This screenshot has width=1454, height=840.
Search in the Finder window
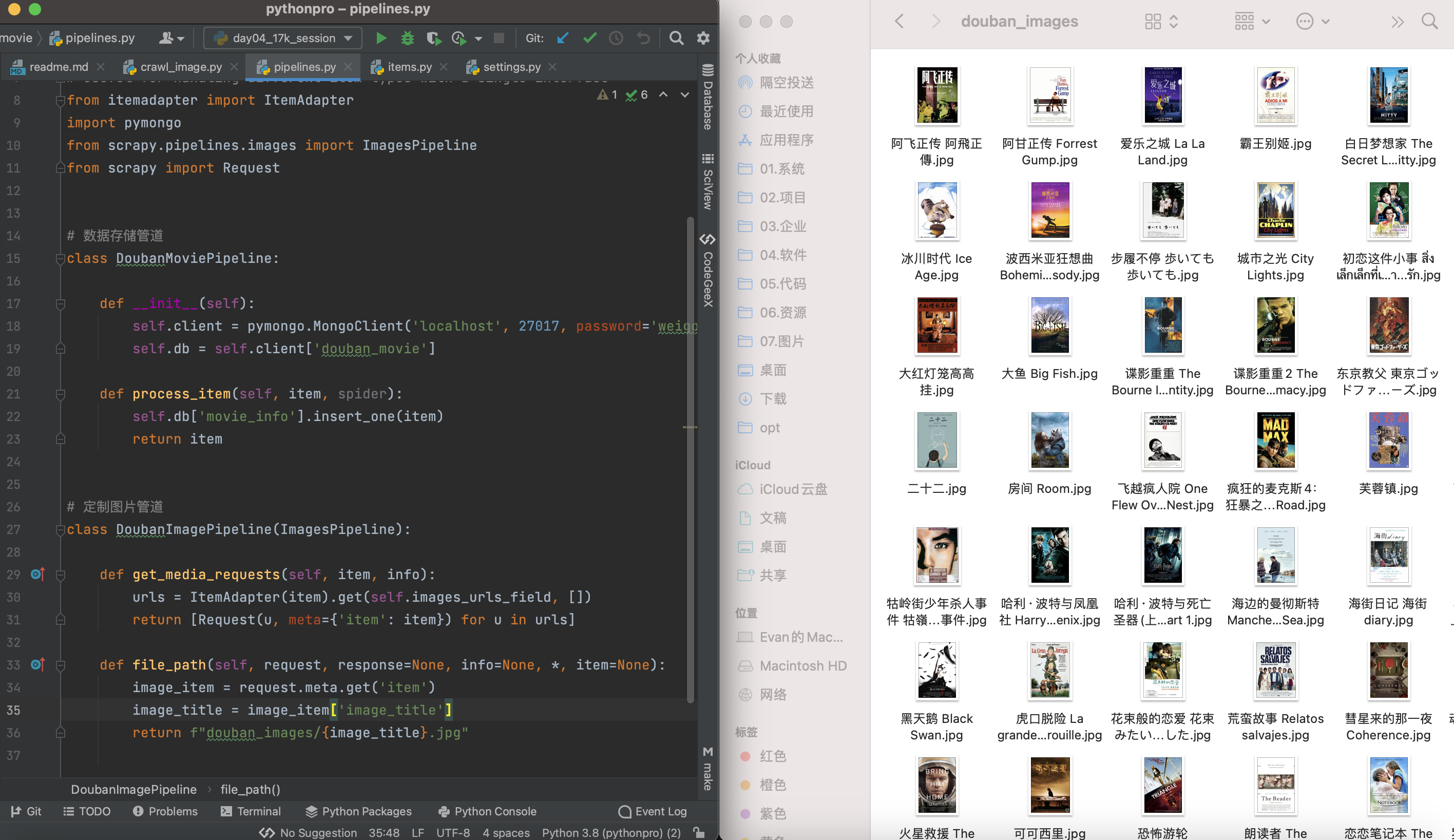tap(1430, 22)
